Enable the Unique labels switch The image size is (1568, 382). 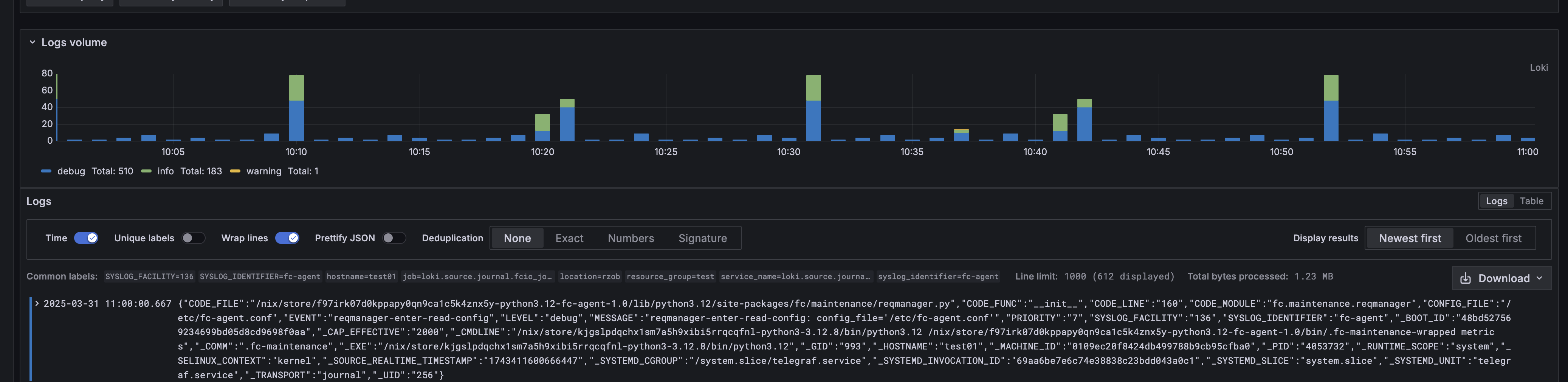(x=193, y=238)
